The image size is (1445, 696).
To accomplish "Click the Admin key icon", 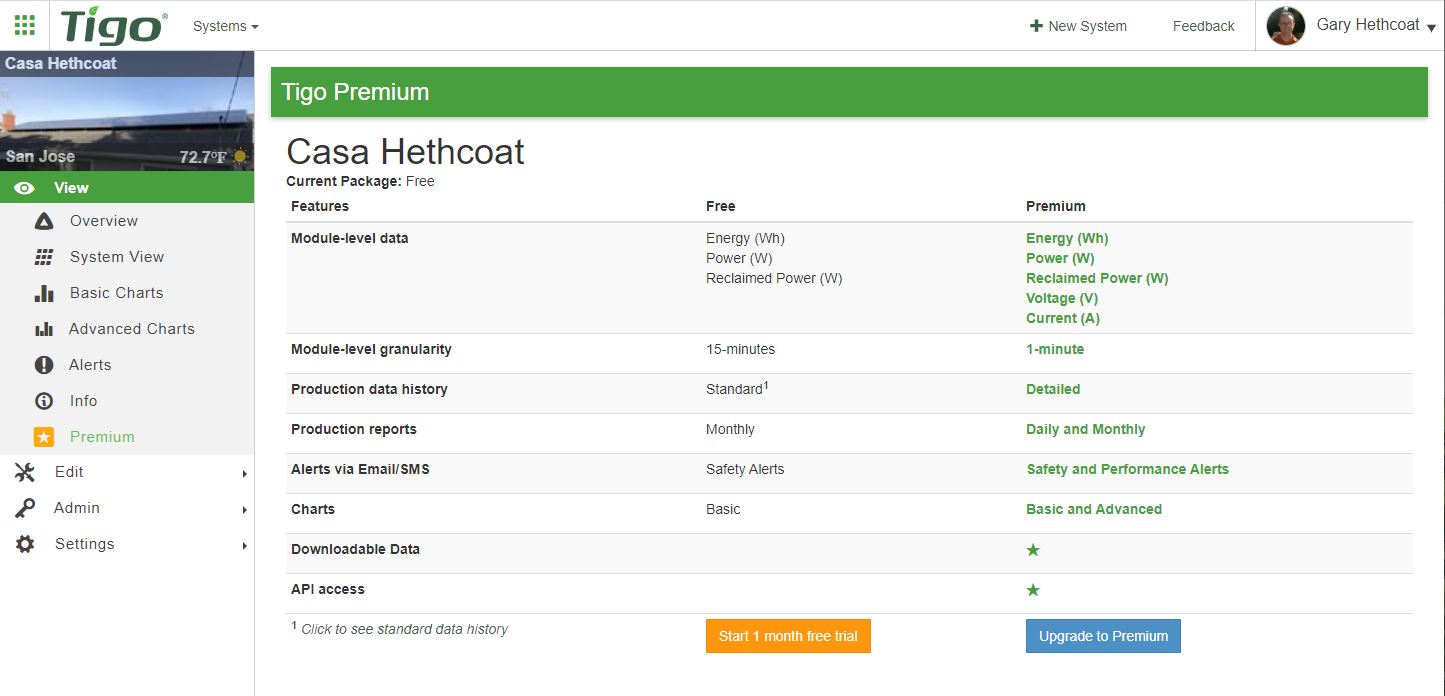I will tap(25, 508).
